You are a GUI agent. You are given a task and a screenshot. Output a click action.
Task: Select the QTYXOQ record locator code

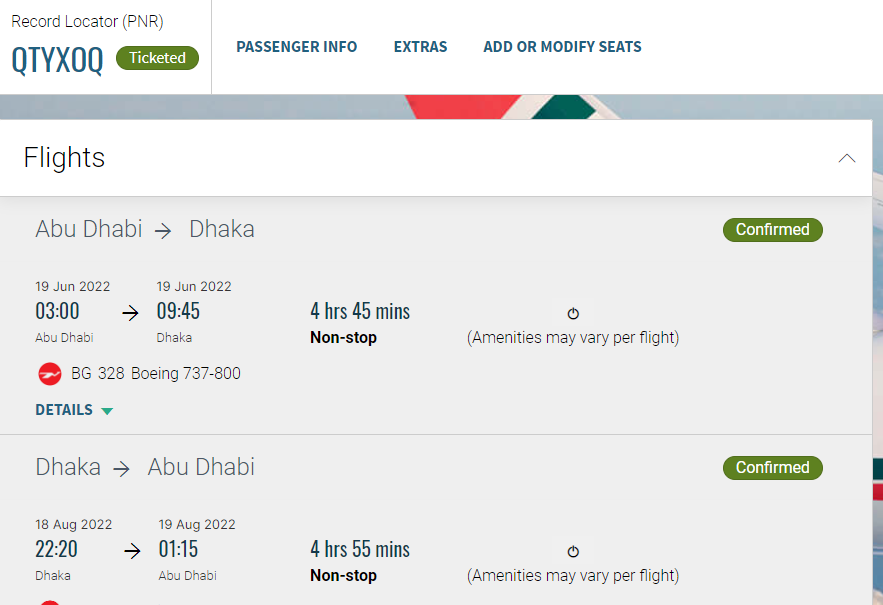coord(57,60)
